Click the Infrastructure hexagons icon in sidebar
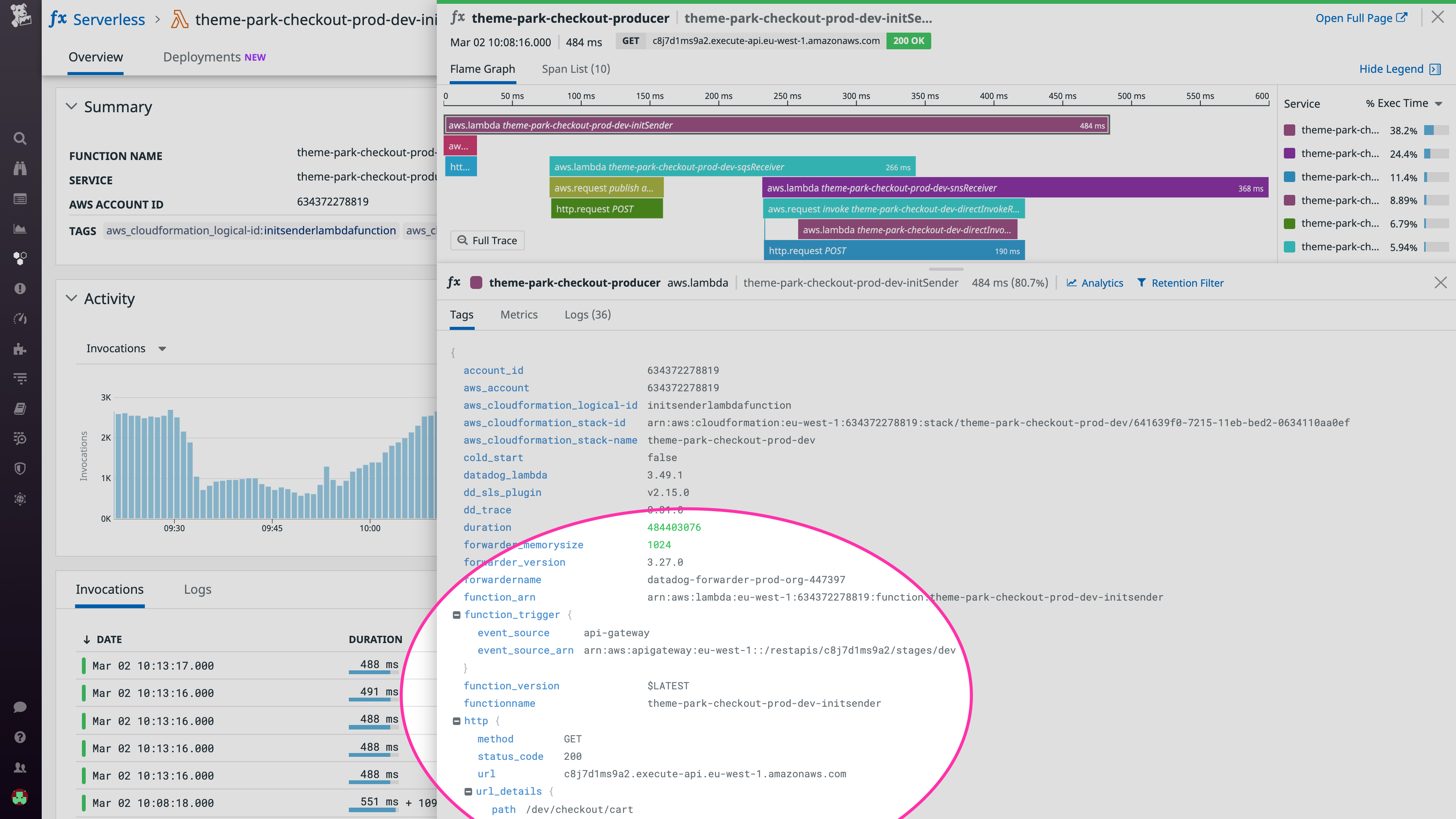The width and height of the screenshot is (1456, 819). (20, 259)
